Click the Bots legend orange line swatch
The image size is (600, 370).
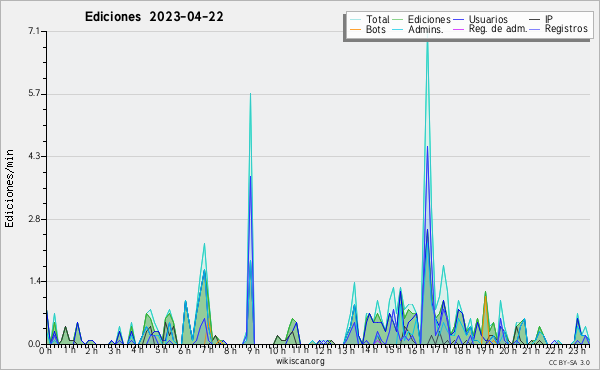pos(355,29)
